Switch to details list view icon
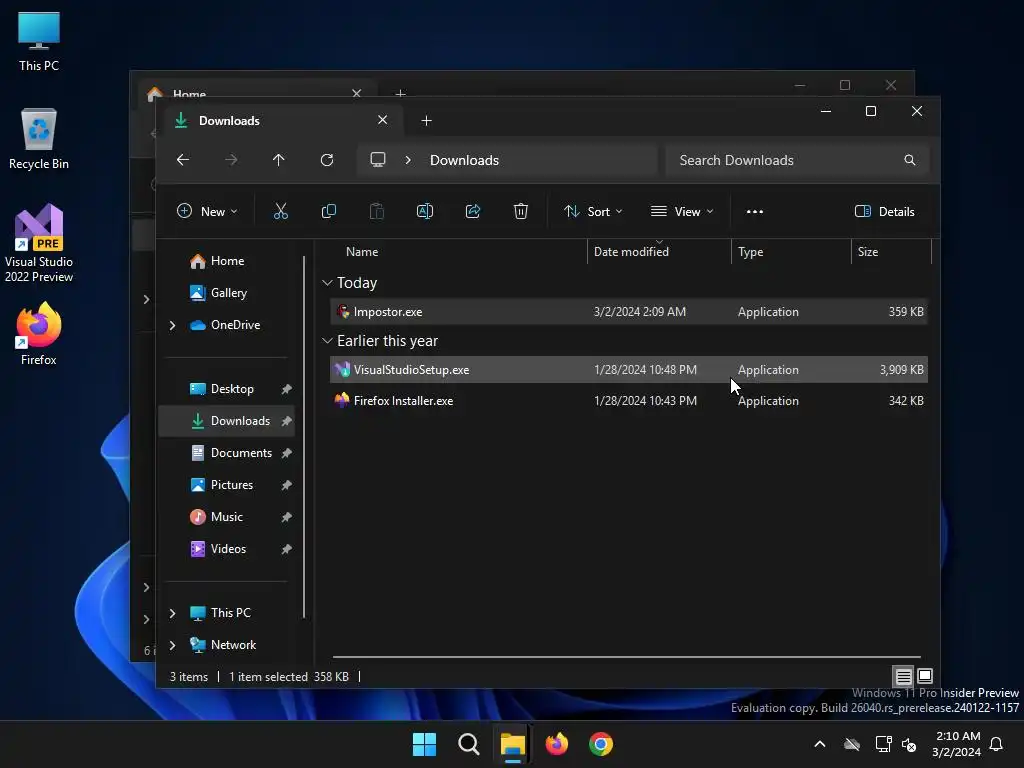This screenshot has width=1024, height=768. pyautogui.click(x=903, y=676)
